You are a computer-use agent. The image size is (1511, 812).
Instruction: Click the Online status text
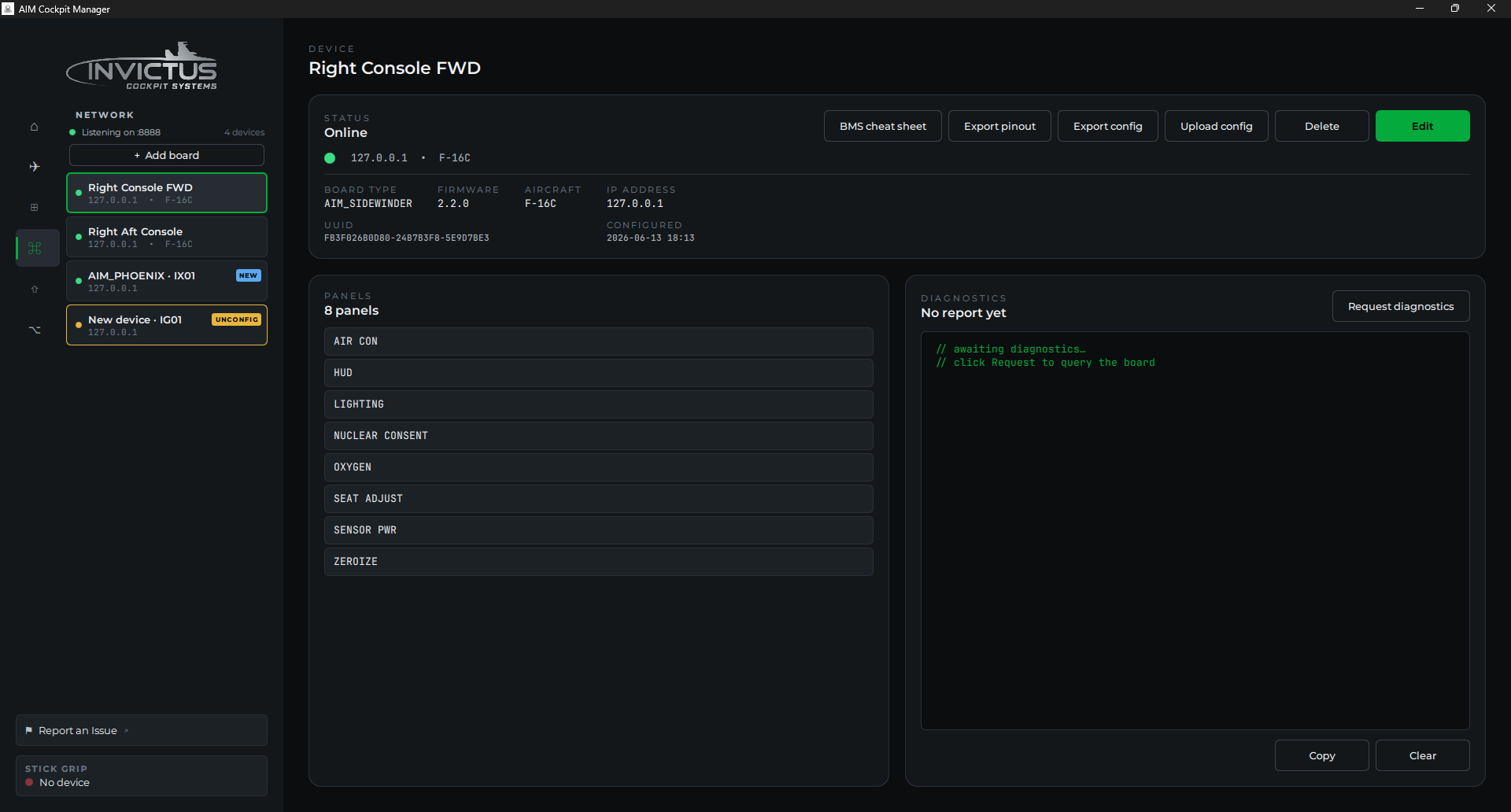coord(345,133)
